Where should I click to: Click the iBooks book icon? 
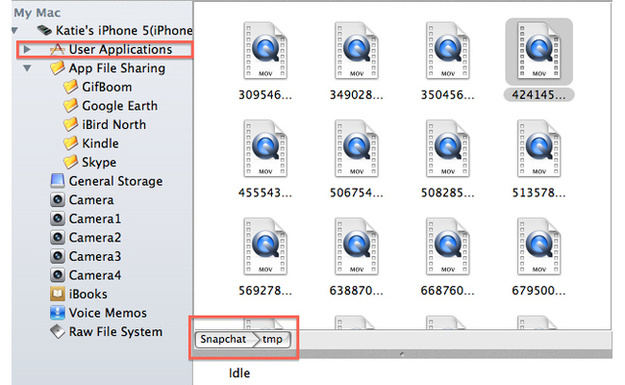click(x=57, y=294)
